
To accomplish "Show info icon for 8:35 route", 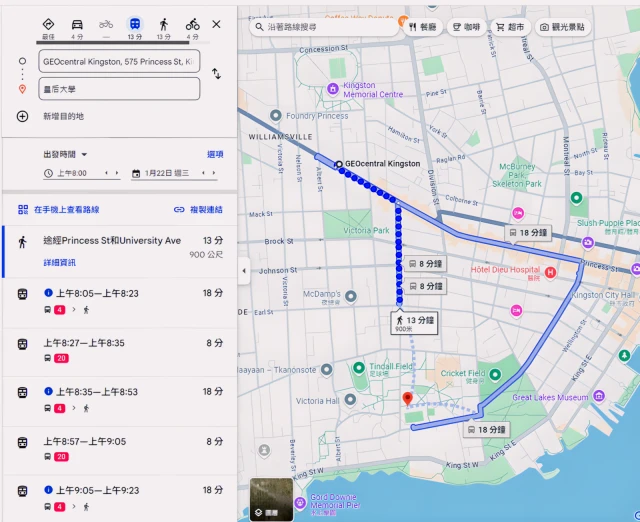I will (48, 391).
